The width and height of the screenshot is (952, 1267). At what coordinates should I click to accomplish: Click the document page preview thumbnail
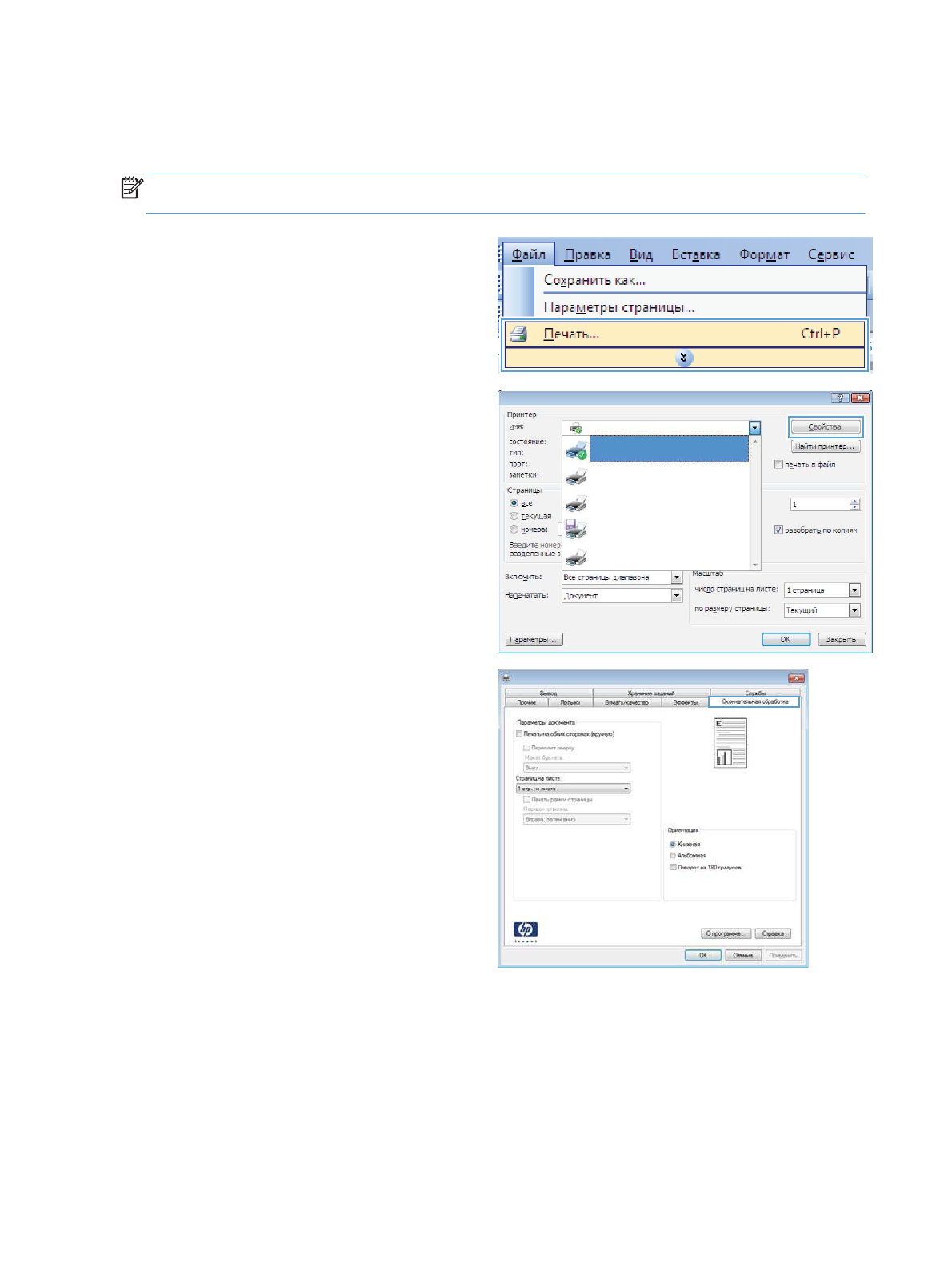pyautogui.click(x=730, y=743)
